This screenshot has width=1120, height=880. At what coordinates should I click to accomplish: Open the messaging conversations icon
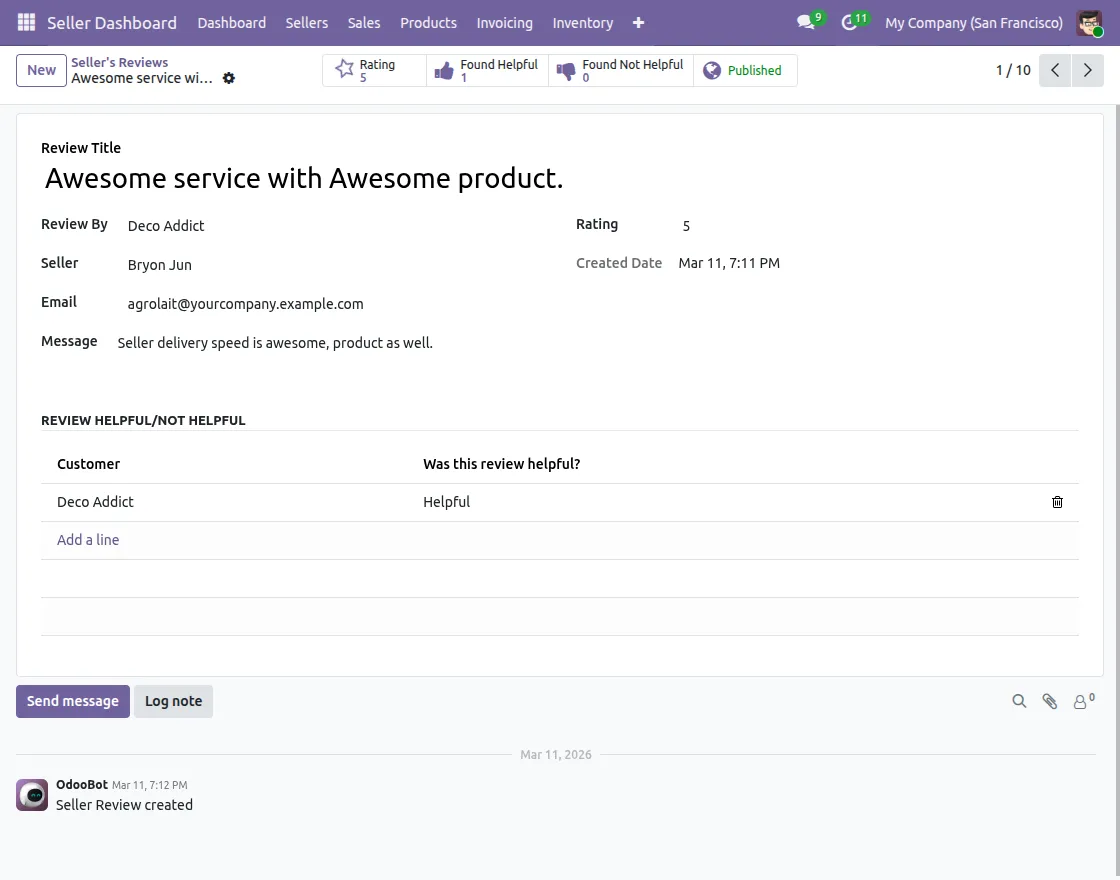pyautogui.click(x=806, y=22)
